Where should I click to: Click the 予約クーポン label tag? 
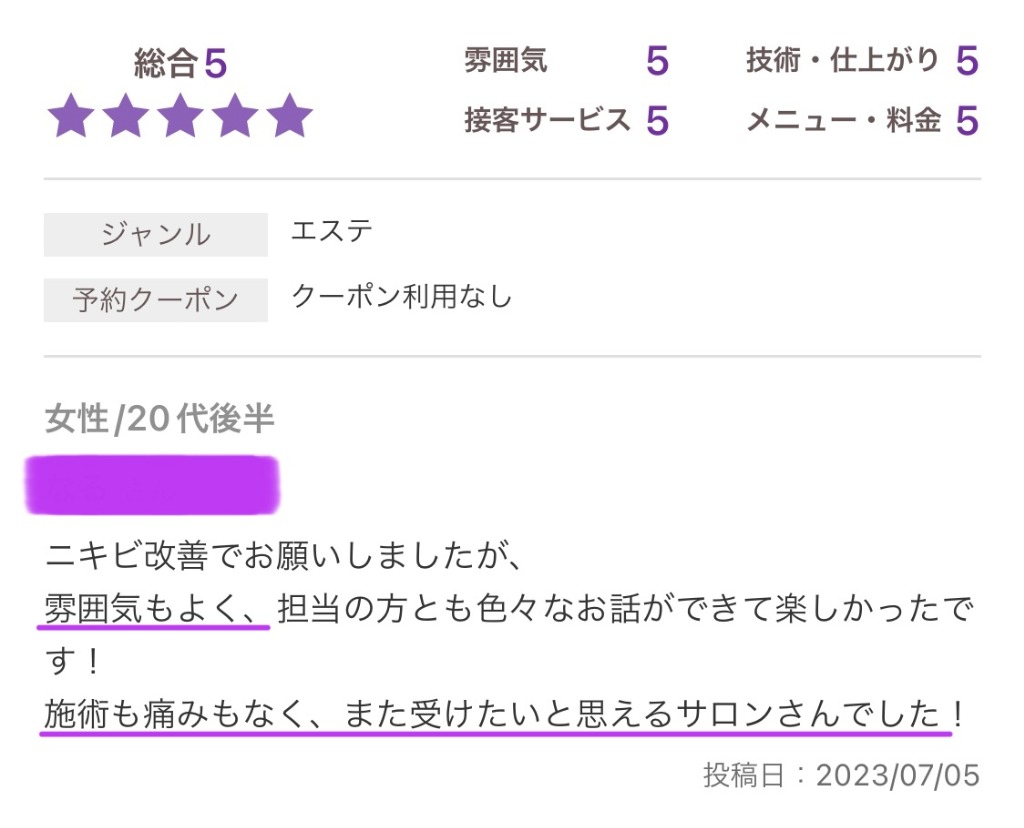(156, 300)
